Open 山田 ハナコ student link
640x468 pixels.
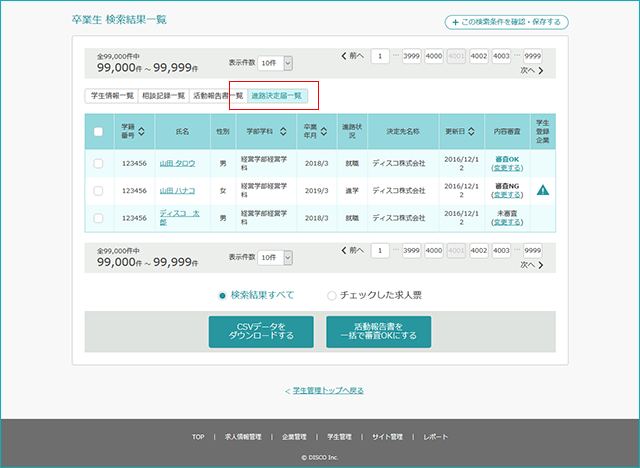[x=177, y=191]
